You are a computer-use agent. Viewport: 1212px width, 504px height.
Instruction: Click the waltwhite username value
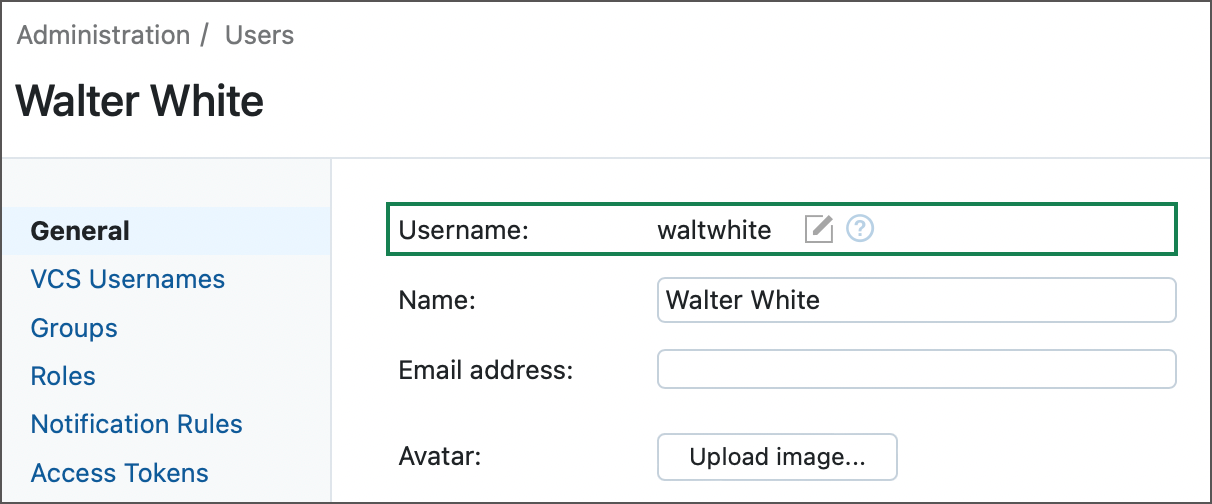714,231
